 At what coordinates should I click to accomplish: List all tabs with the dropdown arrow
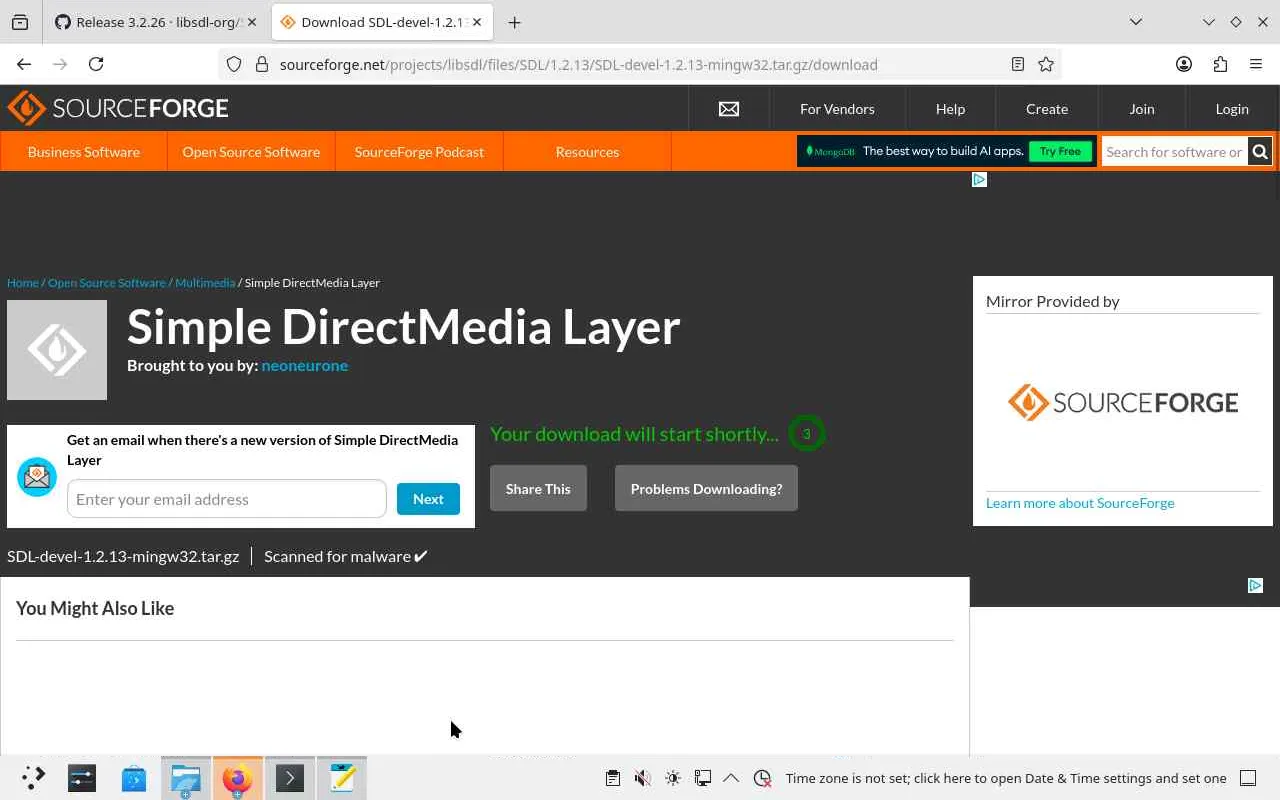(1136, 22)
